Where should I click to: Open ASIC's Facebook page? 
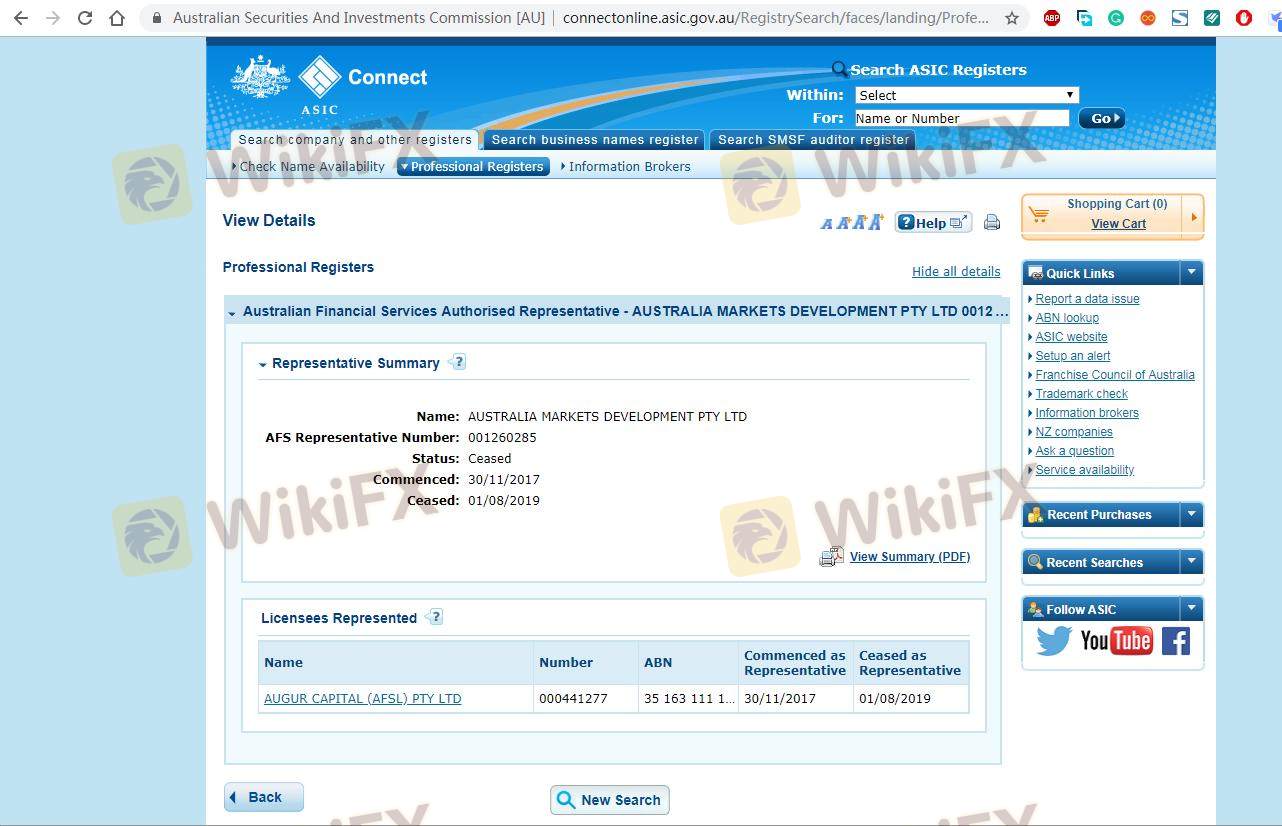1176,641
